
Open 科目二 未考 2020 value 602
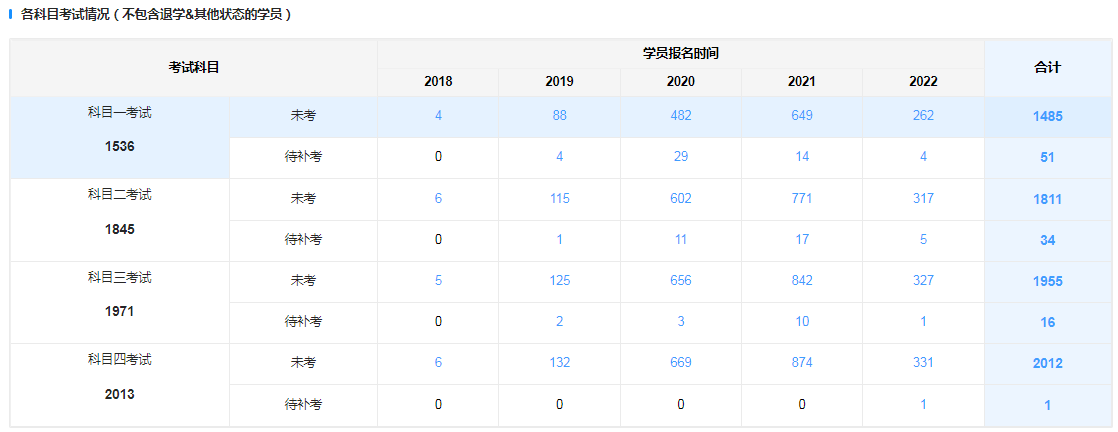(681, 198)
